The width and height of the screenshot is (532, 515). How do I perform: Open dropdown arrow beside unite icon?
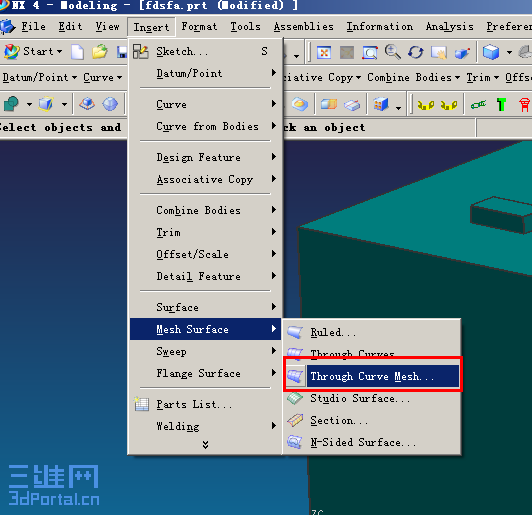[x=29, y=104]
